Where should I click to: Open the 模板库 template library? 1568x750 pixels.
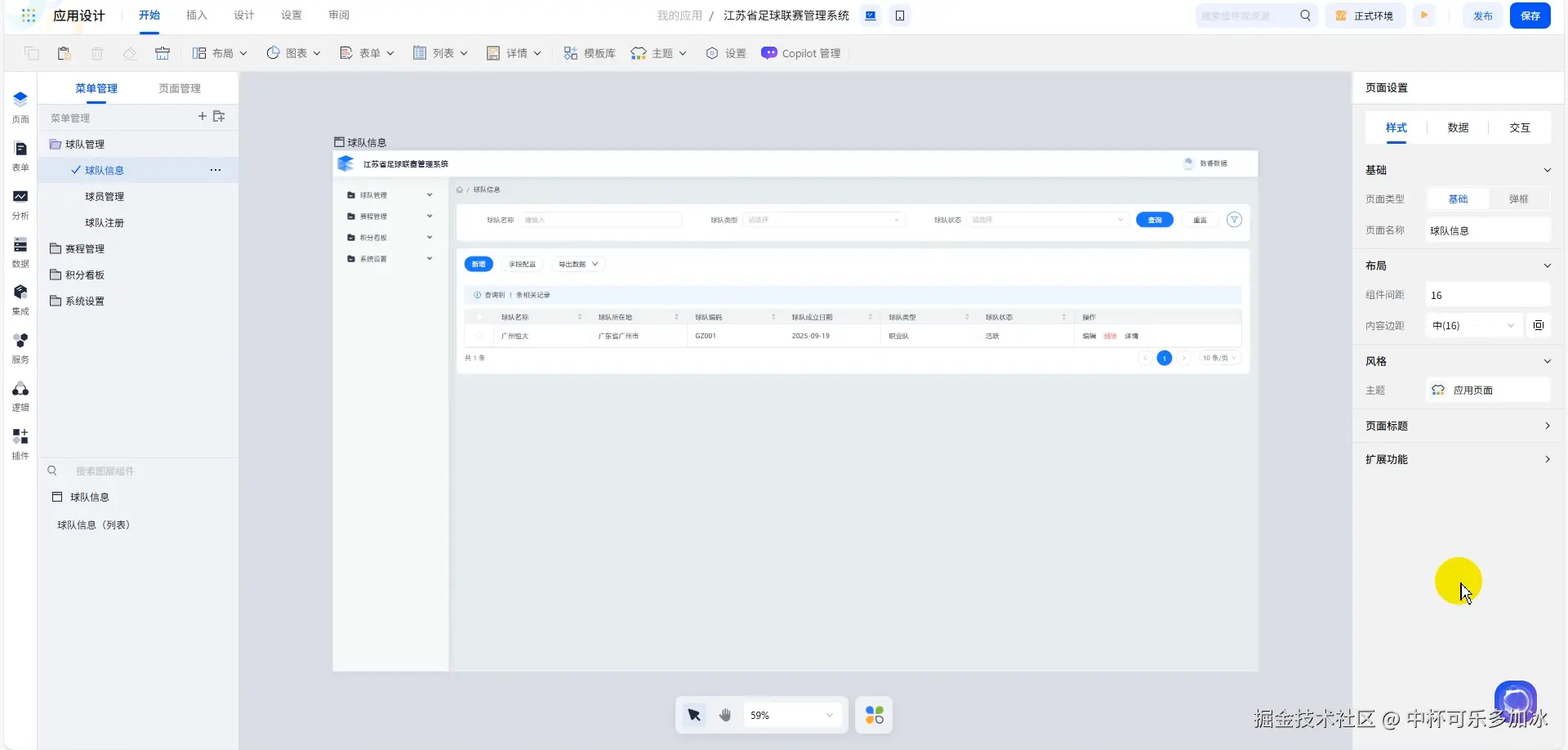[x=590, y=53]
